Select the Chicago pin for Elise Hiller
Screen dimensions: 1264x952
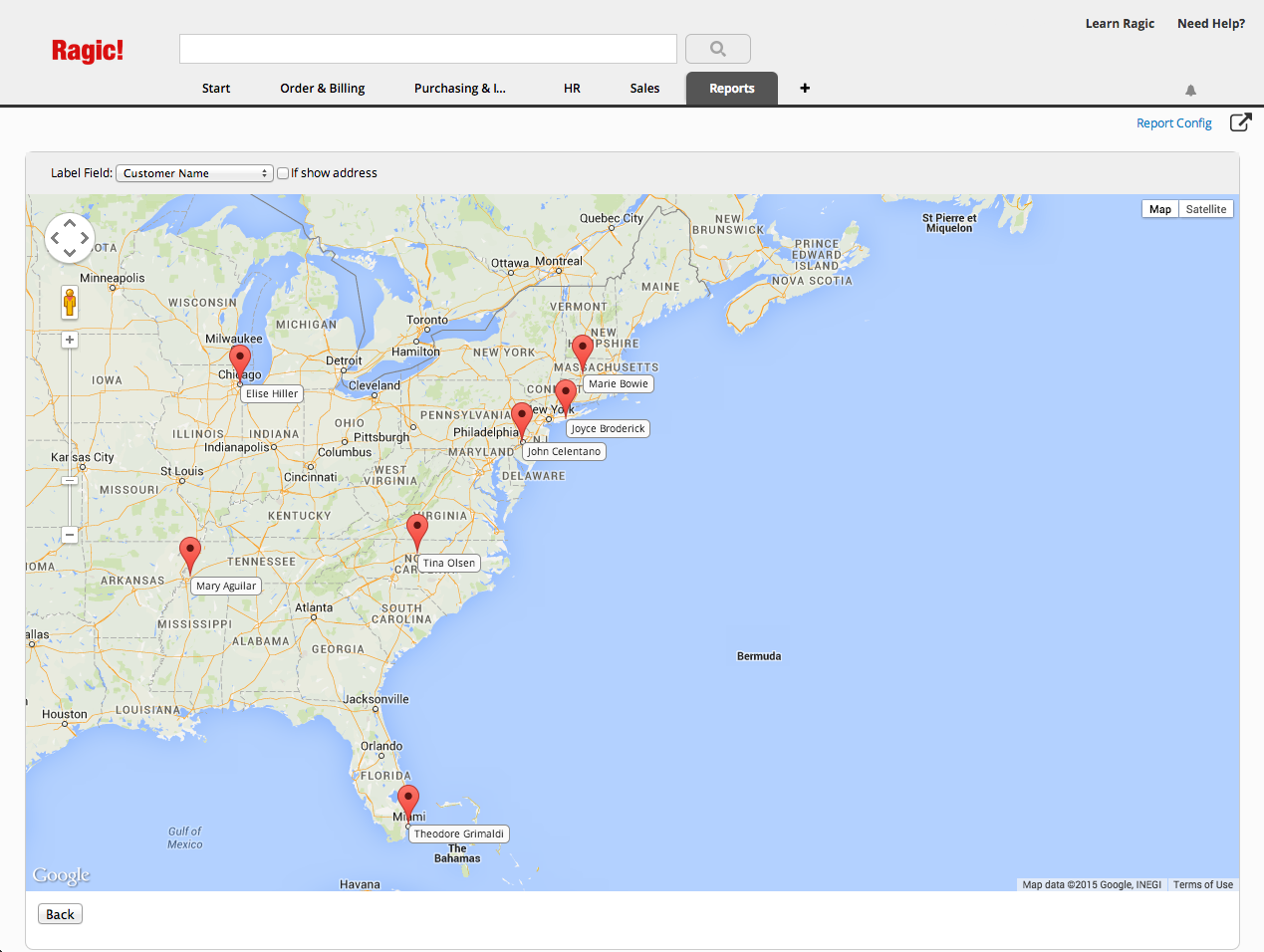[239, 359]
